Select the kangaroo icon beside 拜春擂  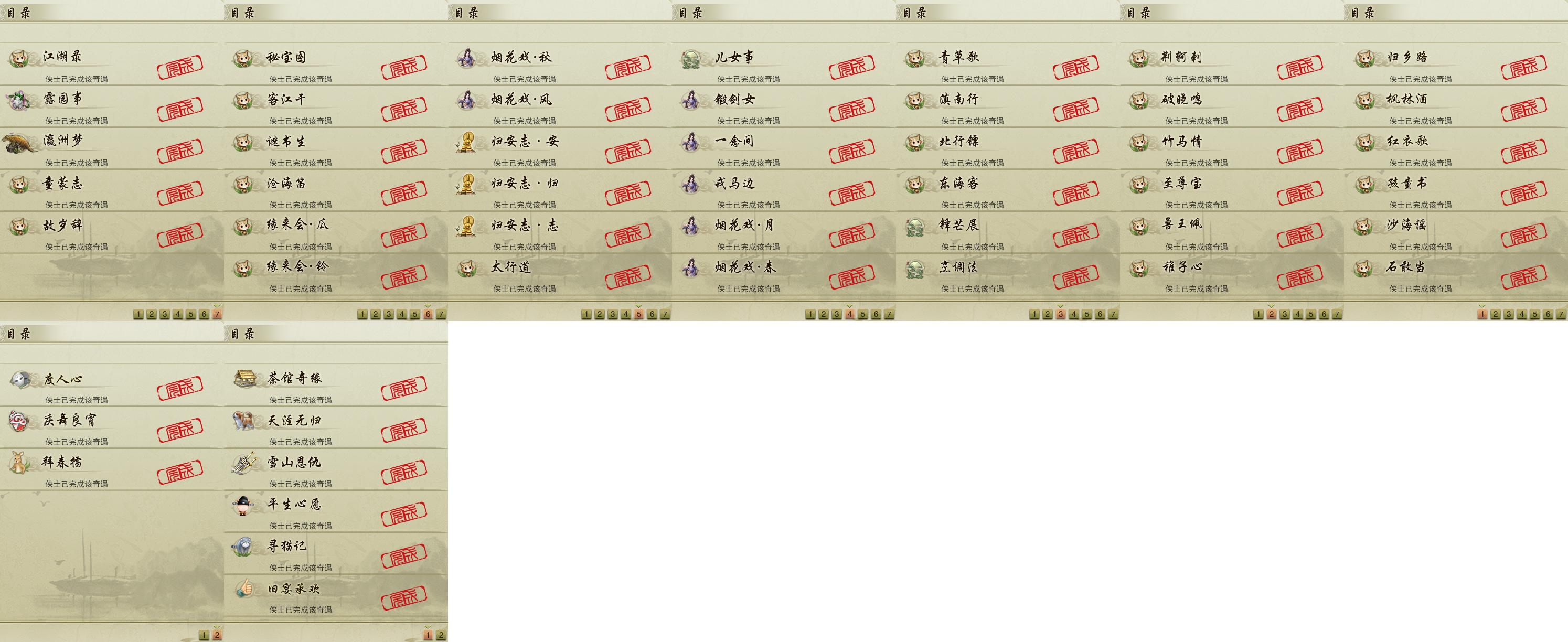(19, 463)
